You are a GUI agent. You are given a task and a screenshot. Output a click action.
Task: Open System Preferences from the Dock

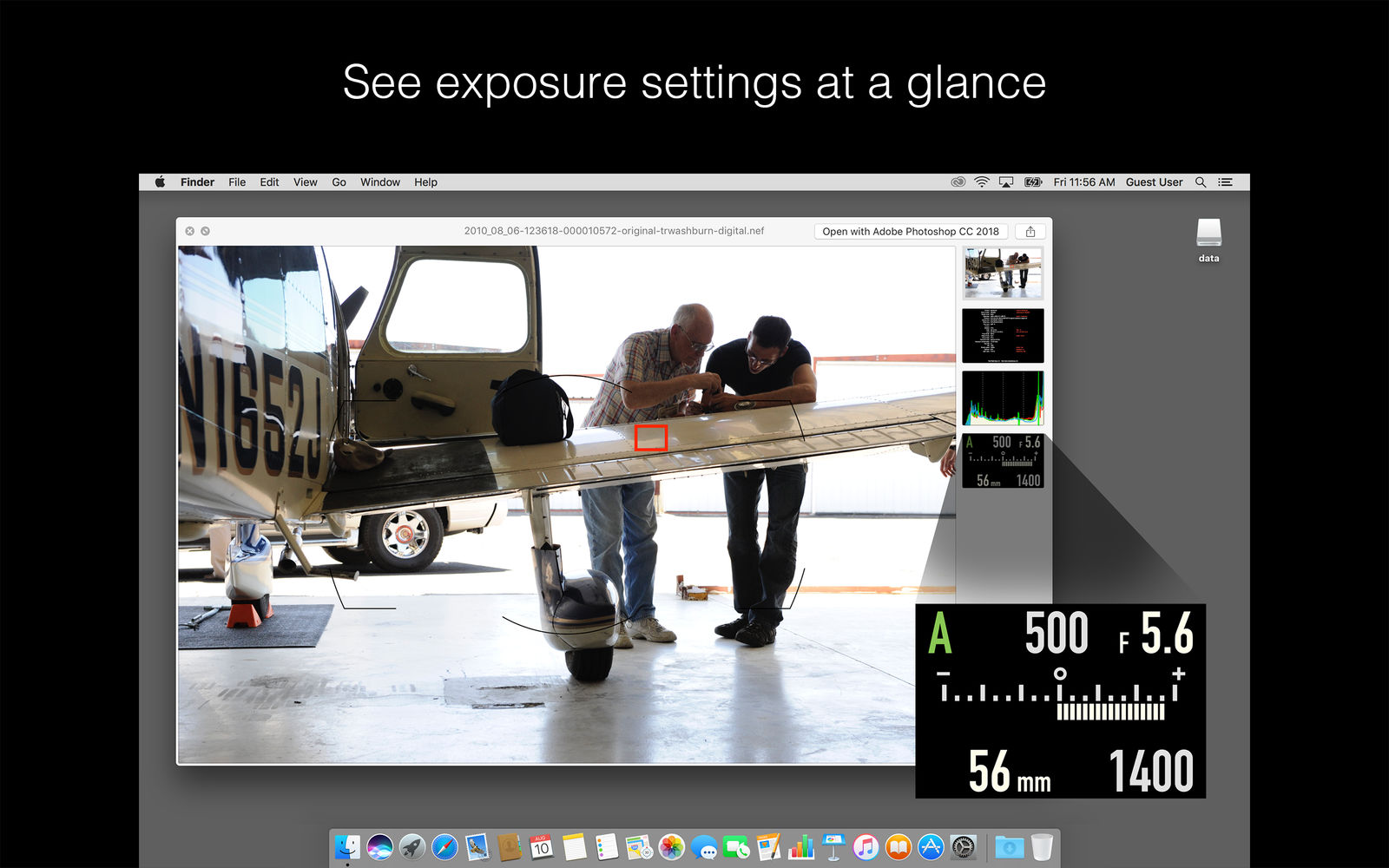963,846
